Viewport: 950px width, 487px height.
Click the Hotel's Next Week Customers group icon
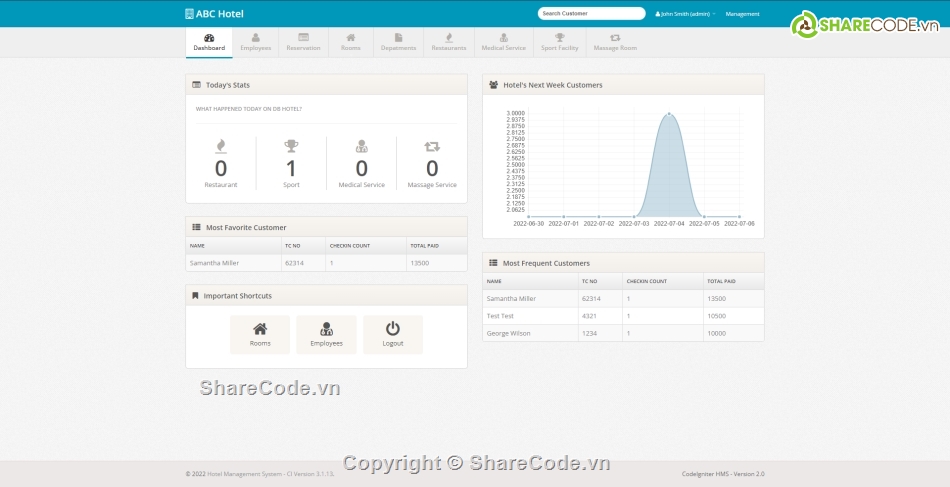(x=494, y=85)
